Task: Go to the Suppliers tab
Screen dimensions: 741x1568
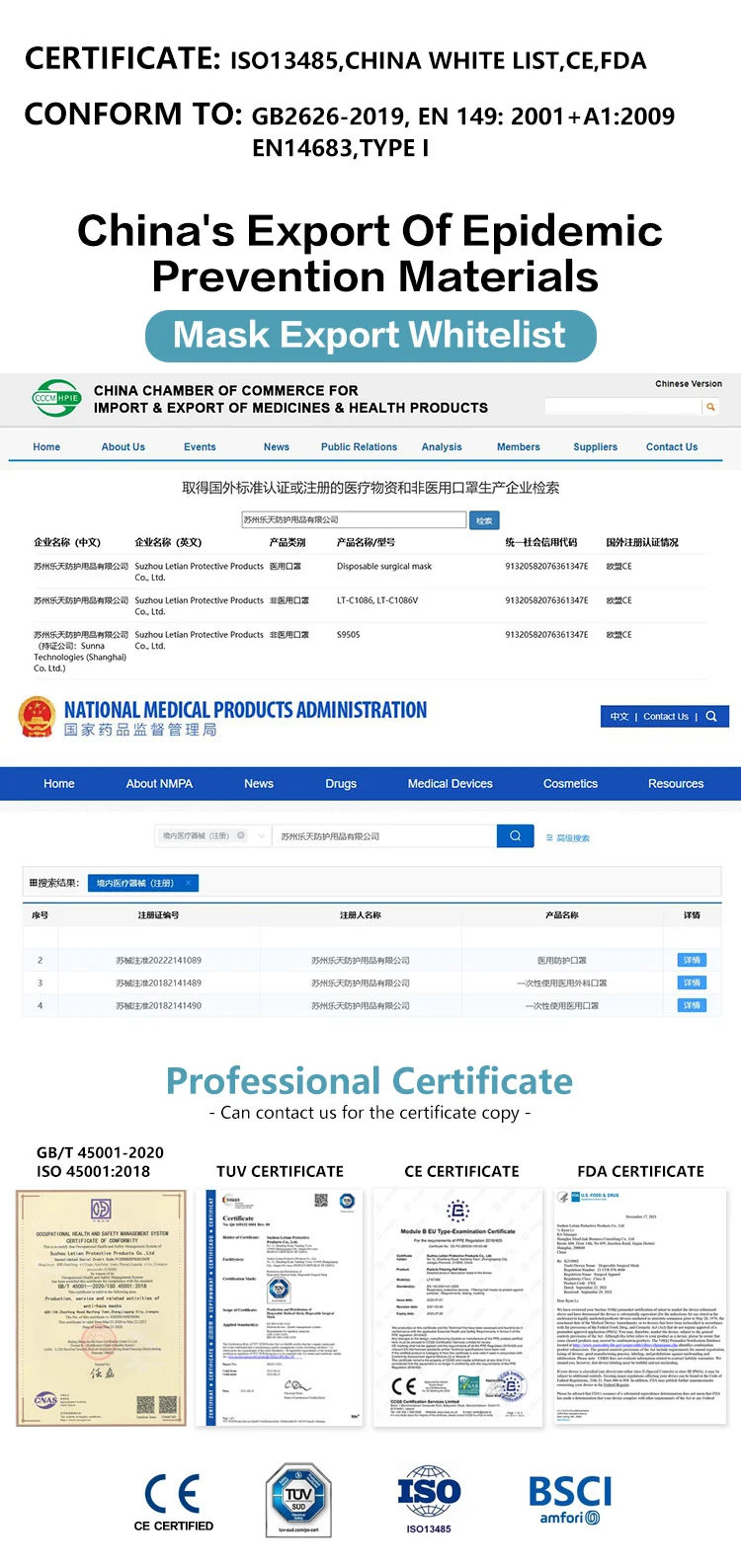Action: [595, 447]
